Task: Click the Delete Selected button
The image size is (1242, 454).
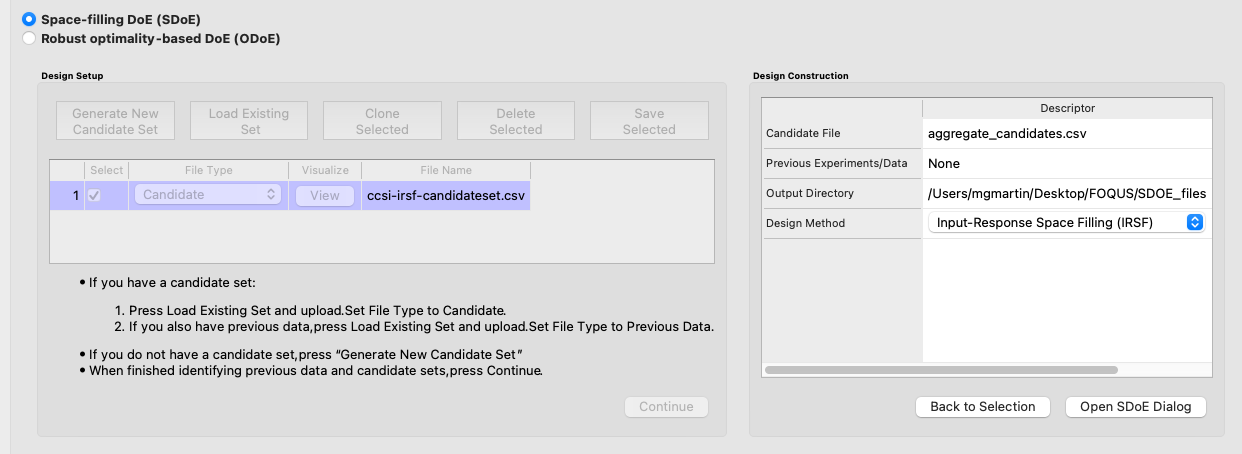Action: tap(516, 121)
